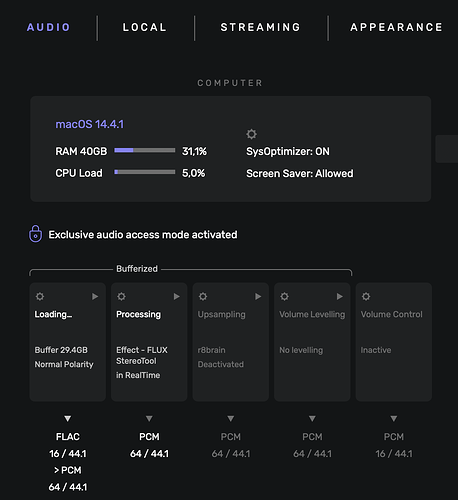Click down triangle below Loading card
Image resolution: width=458 pixels, height=500 pixels.
click(68, 418)
